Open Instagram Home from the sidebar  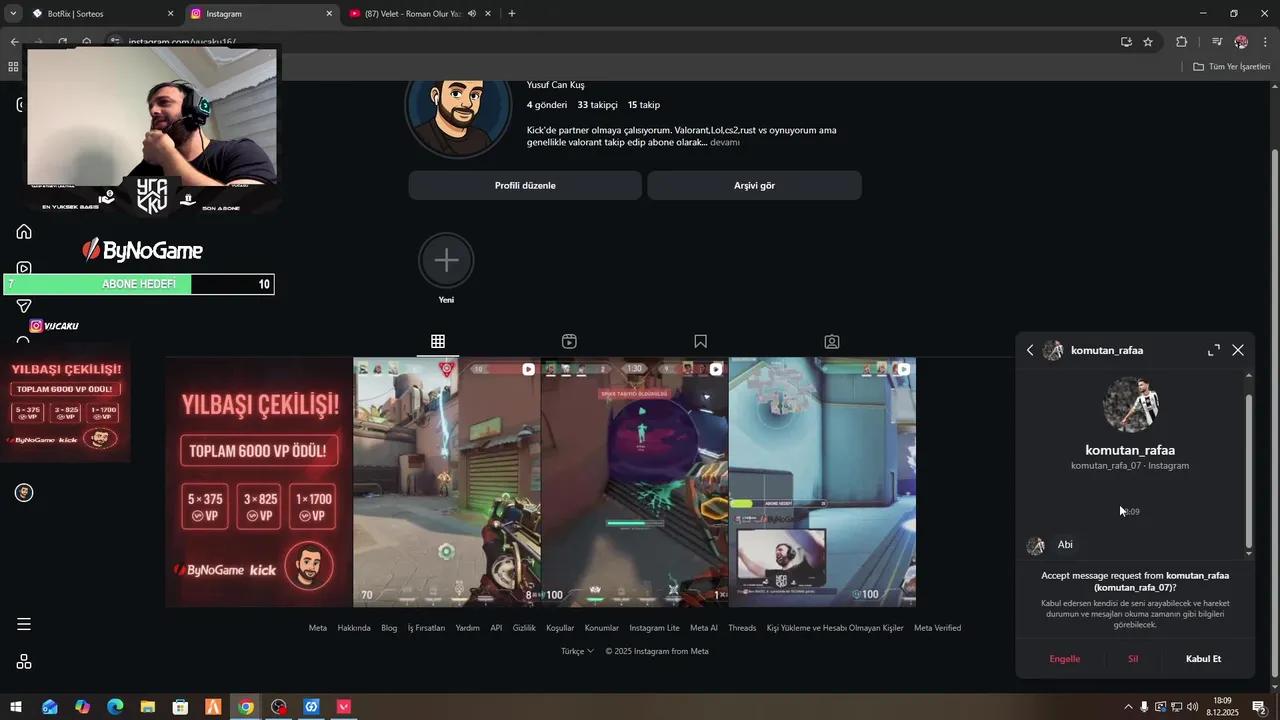click(x=24, y=232)
